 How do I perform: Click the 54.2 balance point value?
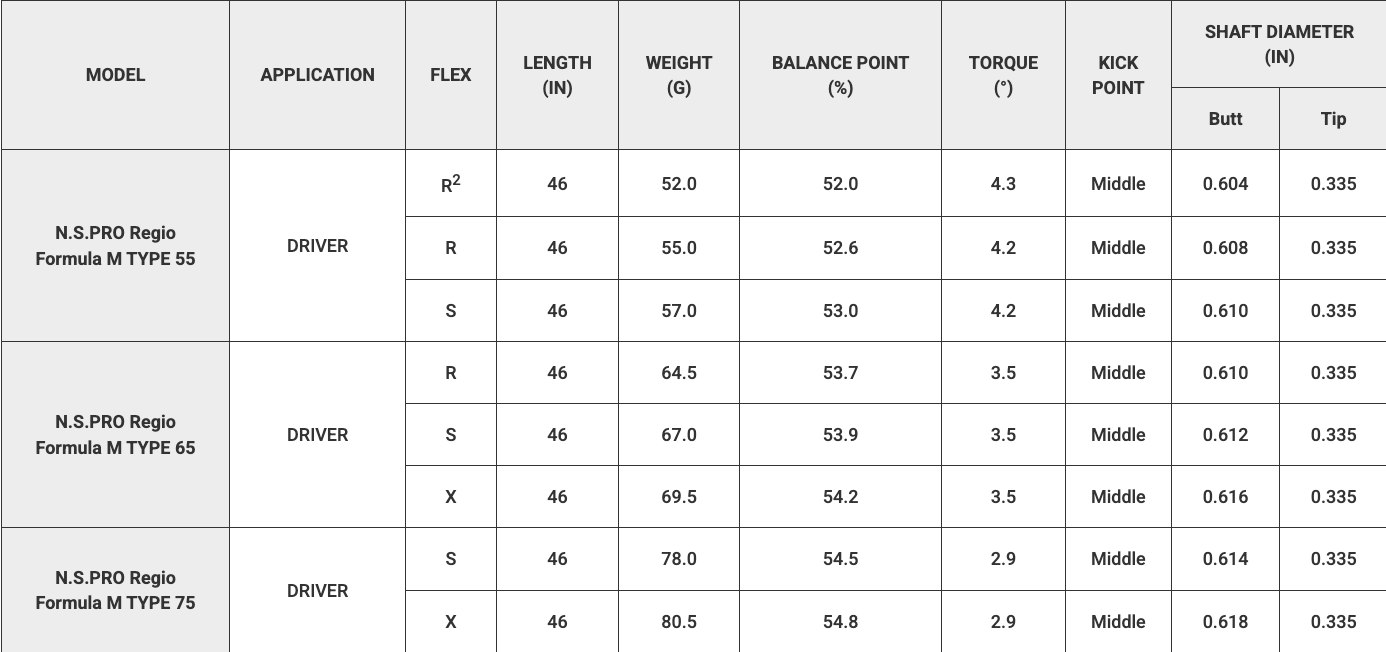[841, 497]
